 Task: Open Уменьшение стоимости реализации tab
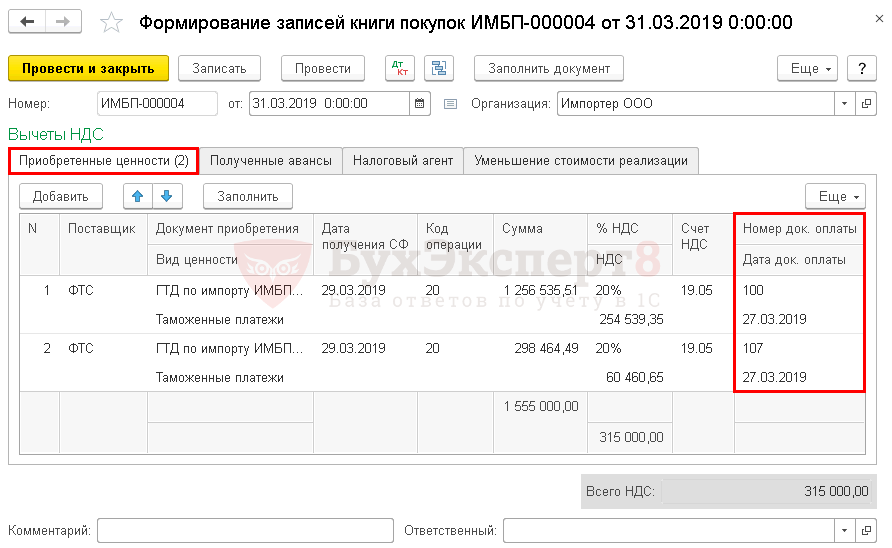click(x=581, y=160)
